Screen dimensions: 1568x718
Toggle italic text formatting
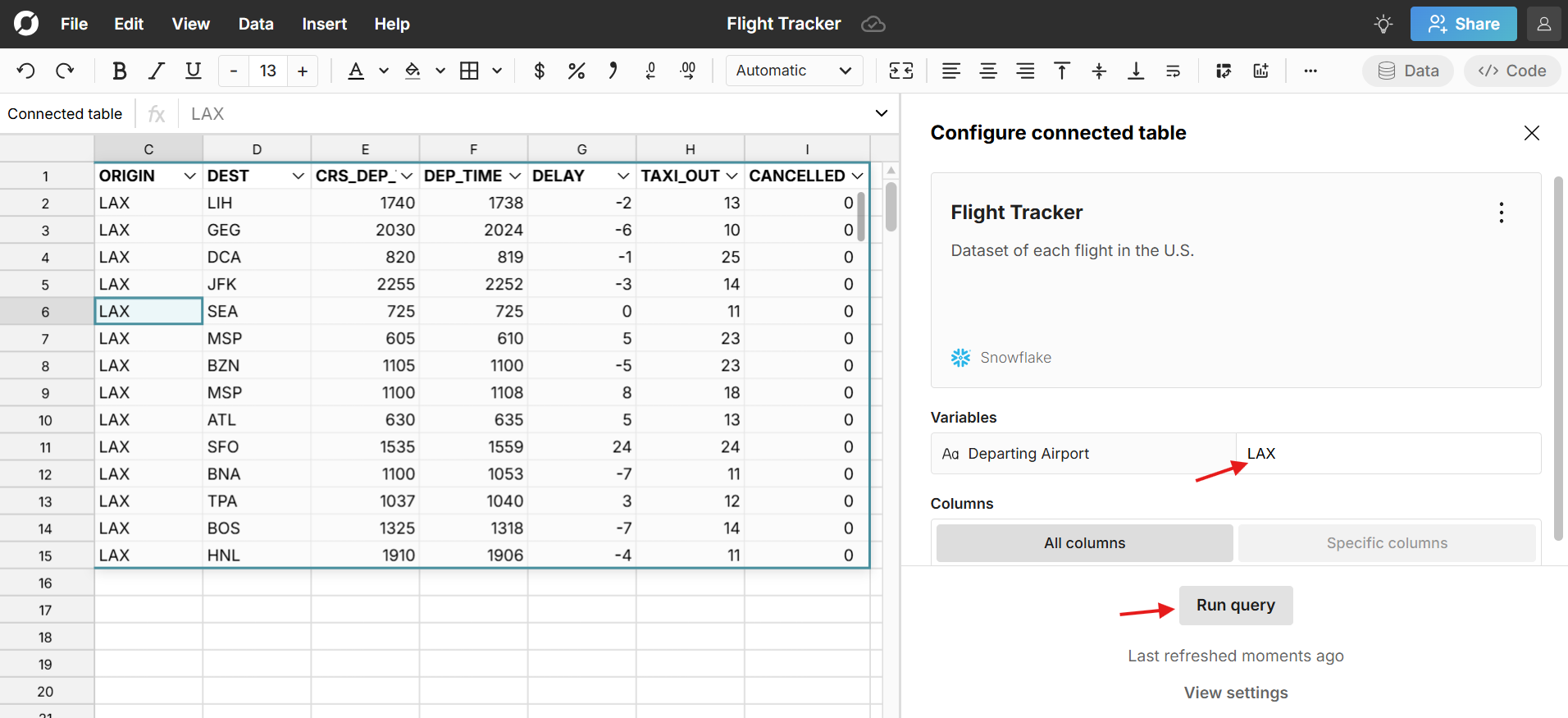coord(156,71)
